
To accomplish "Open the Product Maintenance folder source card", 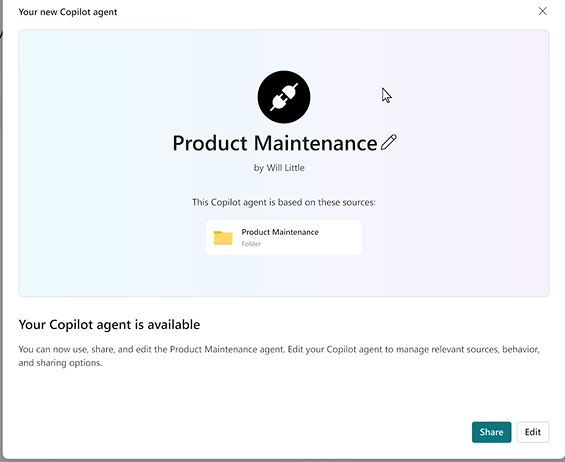I will pos(284,238).
